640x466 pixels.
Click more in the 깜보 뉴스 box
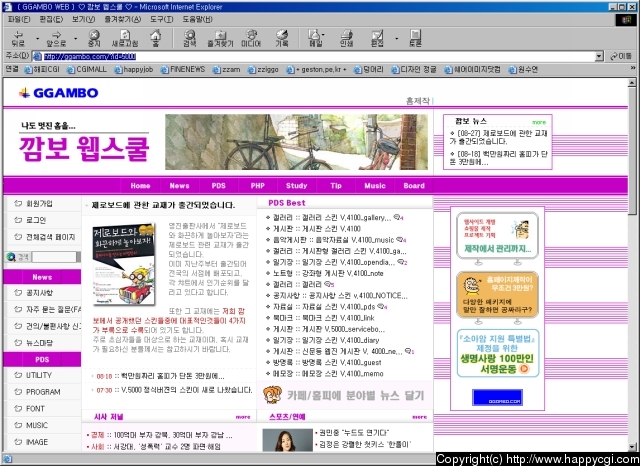[x=539, y=122]
